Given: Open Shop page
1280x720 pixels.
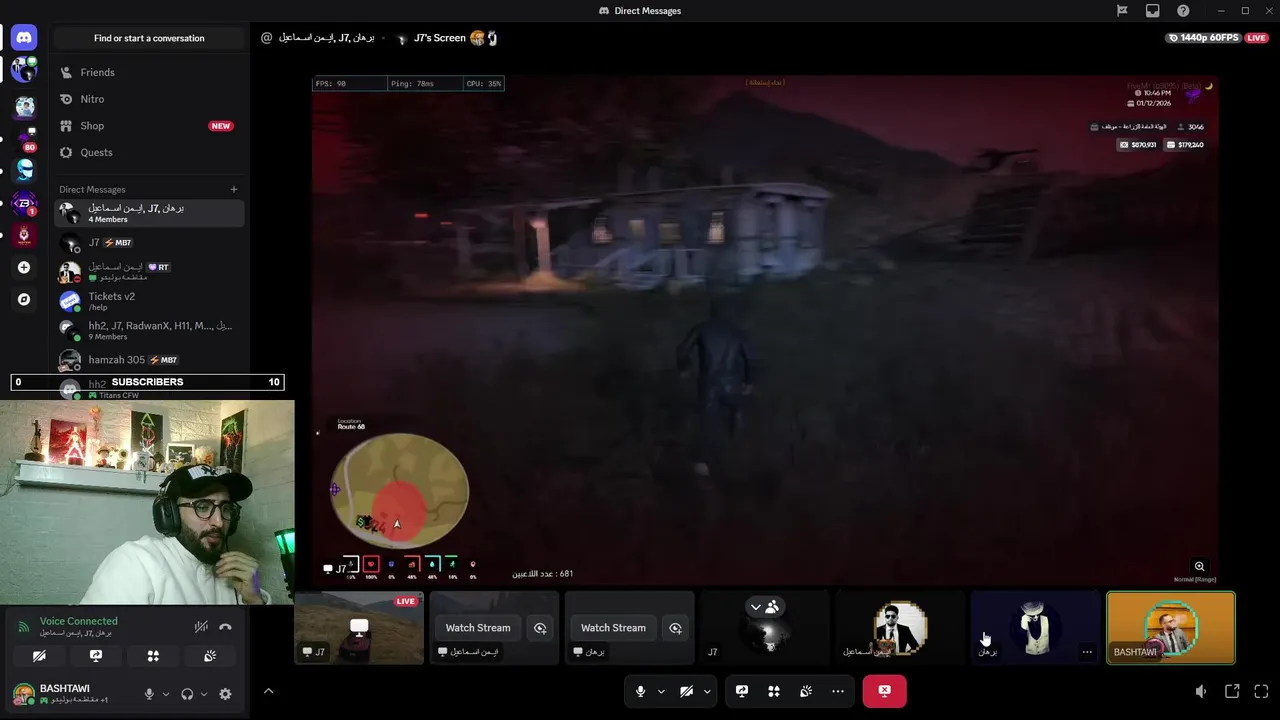Looking at the screenshot, I should point(149,126).
